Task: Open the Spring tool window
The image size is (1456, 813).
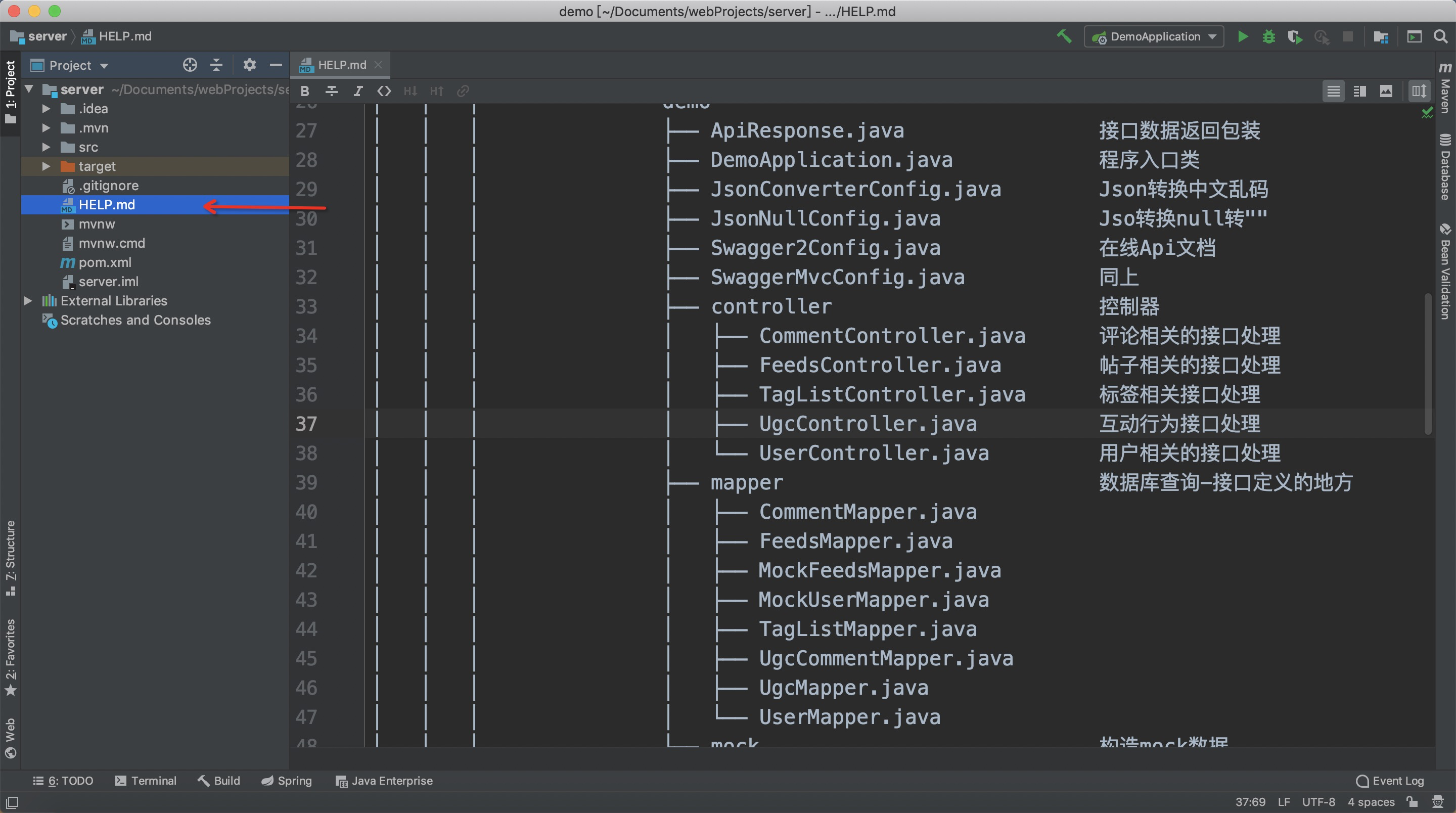Action: pos(287,781)
